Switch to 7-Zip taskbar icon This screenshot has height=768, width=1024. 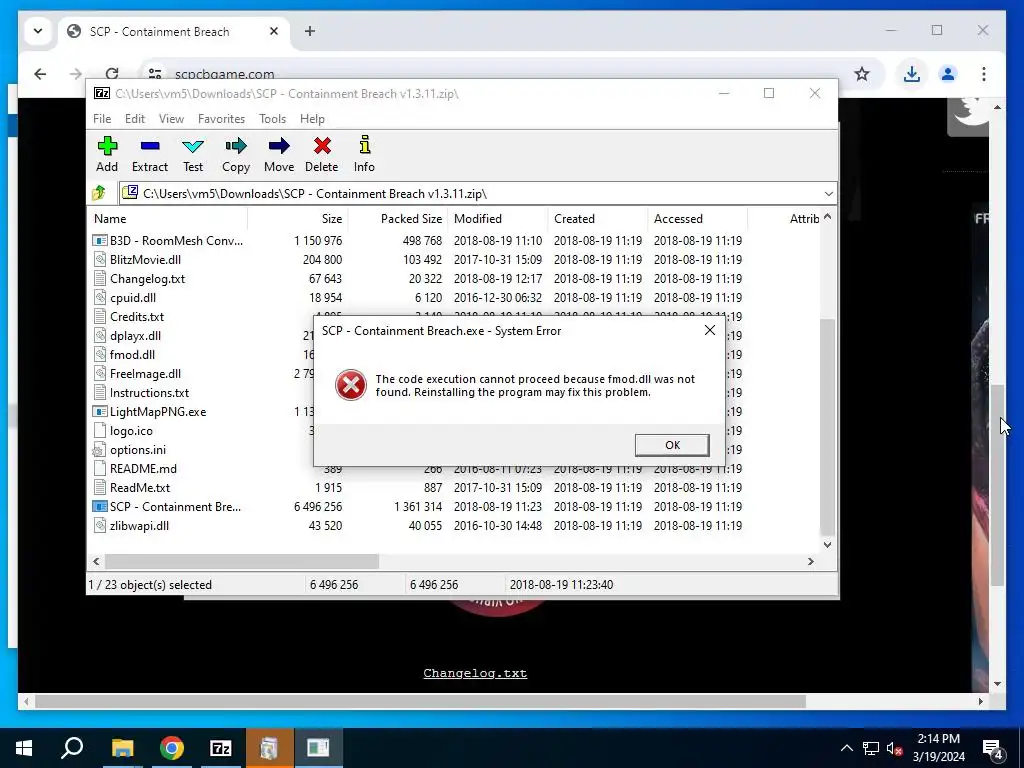(221, 748)
